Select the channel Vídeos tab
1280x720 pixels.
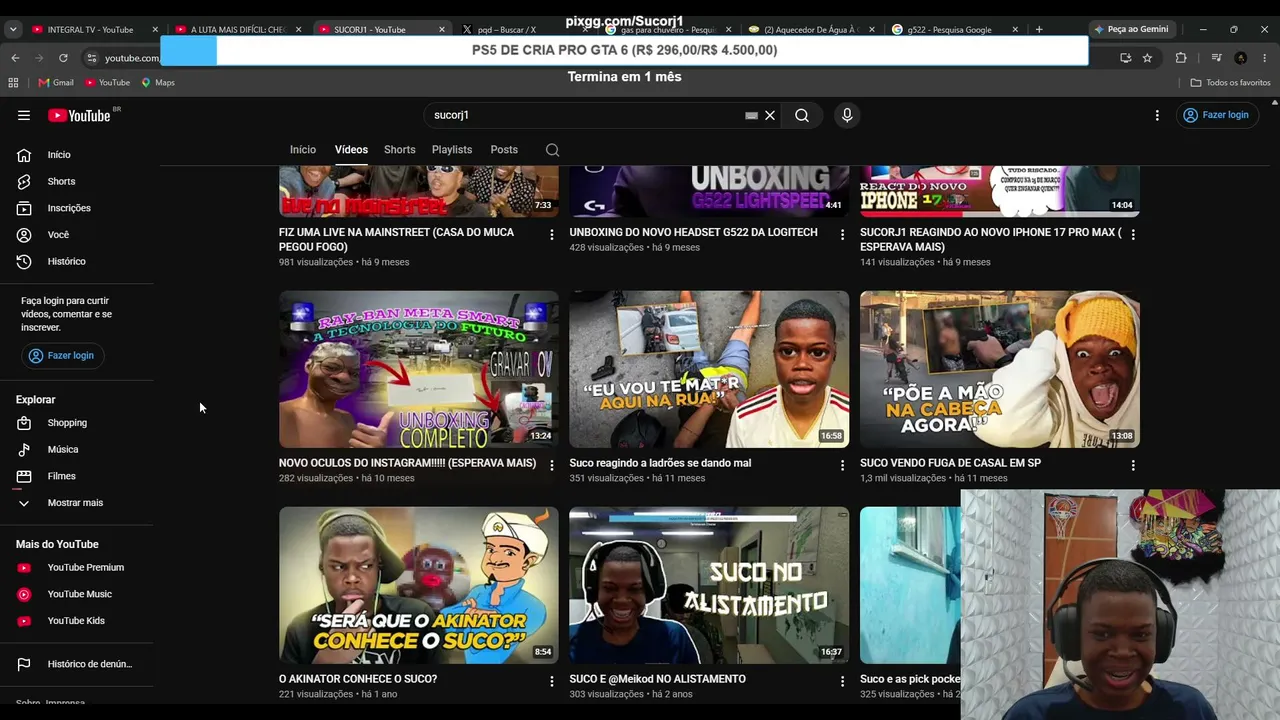[x=351, y=150]
